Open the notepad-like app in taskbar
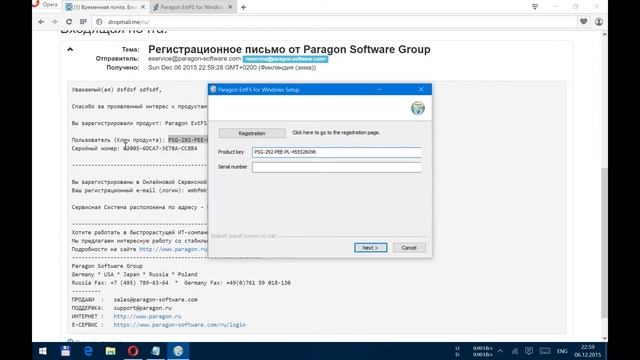Screen dimensions: 640x360 [x=156, y=351]
